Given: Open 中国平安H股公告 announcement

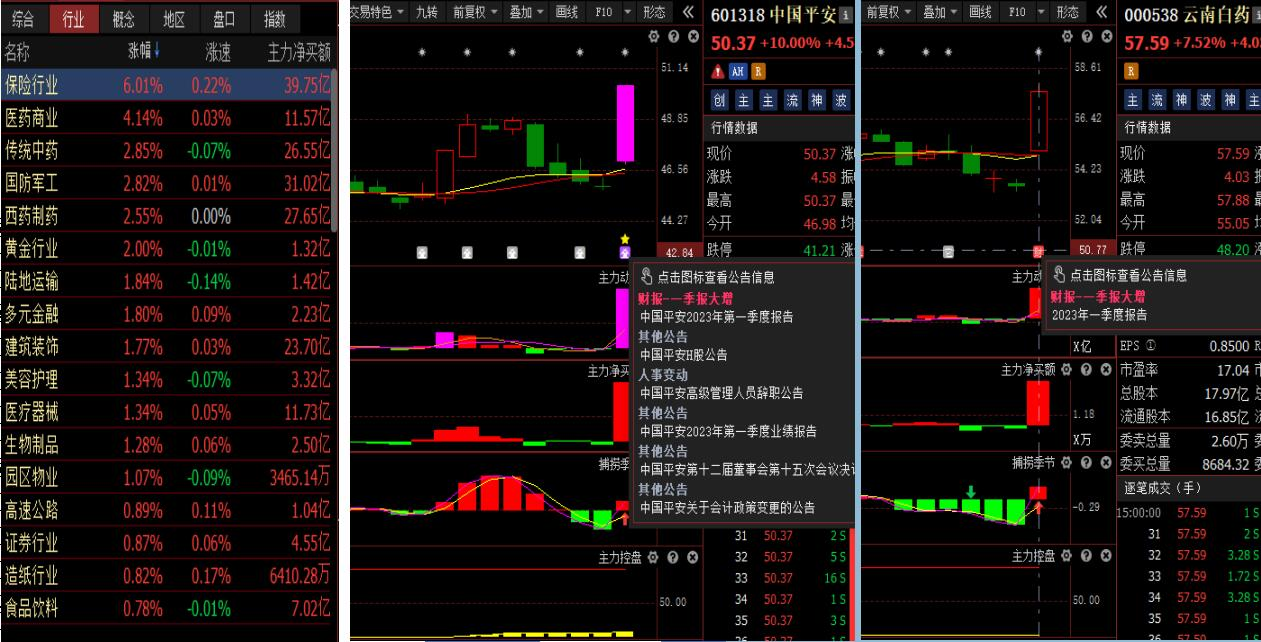Looking at the screenshot, I should [684, 354].
